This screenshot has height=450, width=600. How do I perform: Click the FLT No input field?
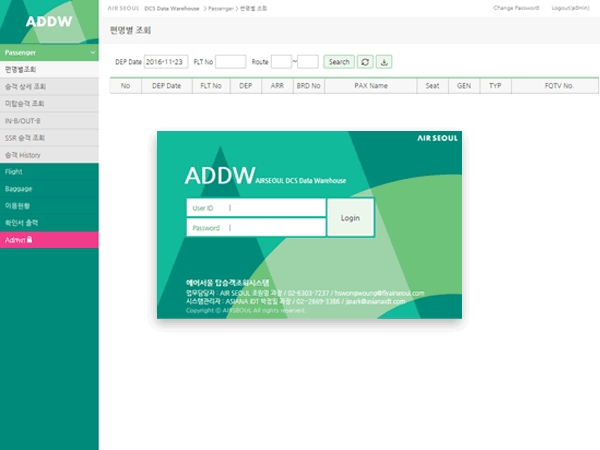[x=231, y=62]
